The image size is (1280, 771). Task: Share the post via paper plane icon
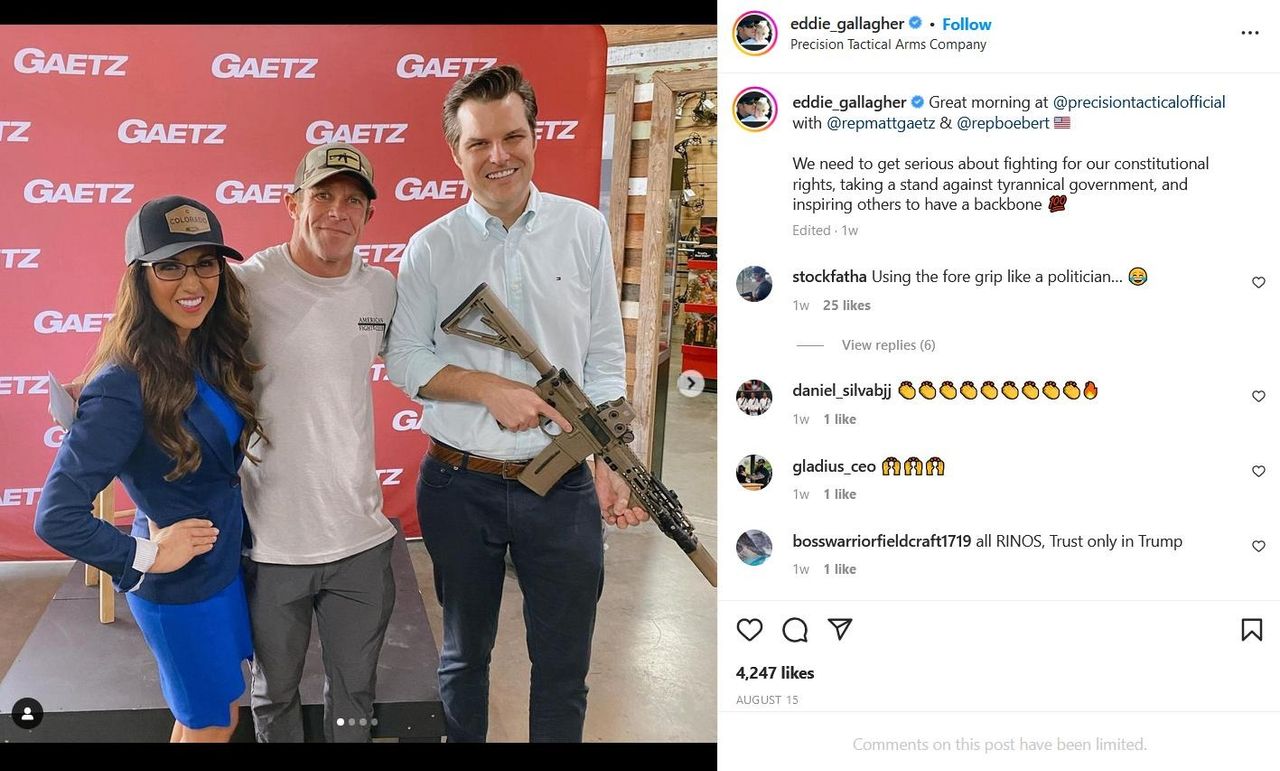tap(840, 629)
